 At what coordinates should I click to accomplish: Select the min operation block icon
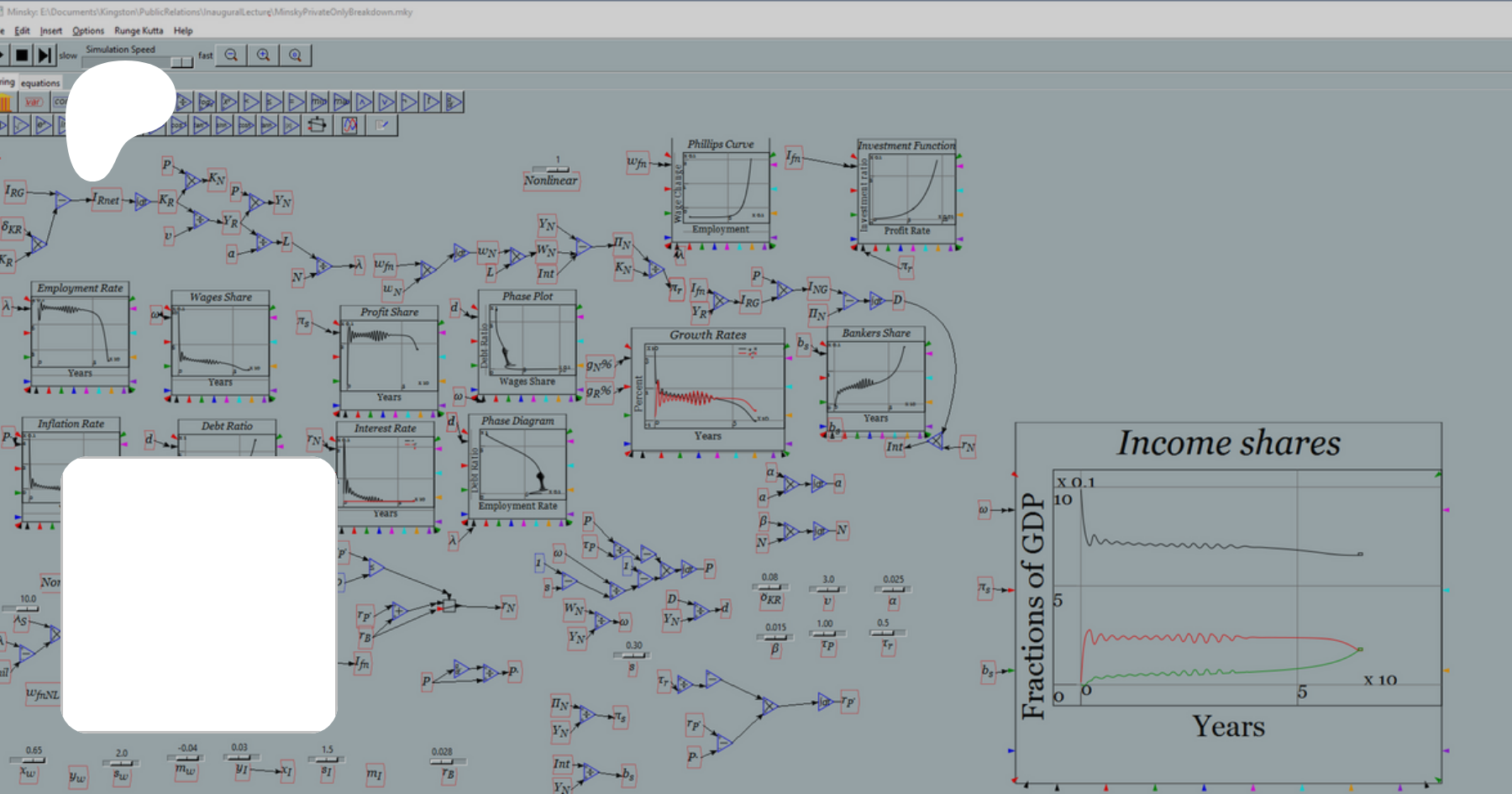pos(318,103)
